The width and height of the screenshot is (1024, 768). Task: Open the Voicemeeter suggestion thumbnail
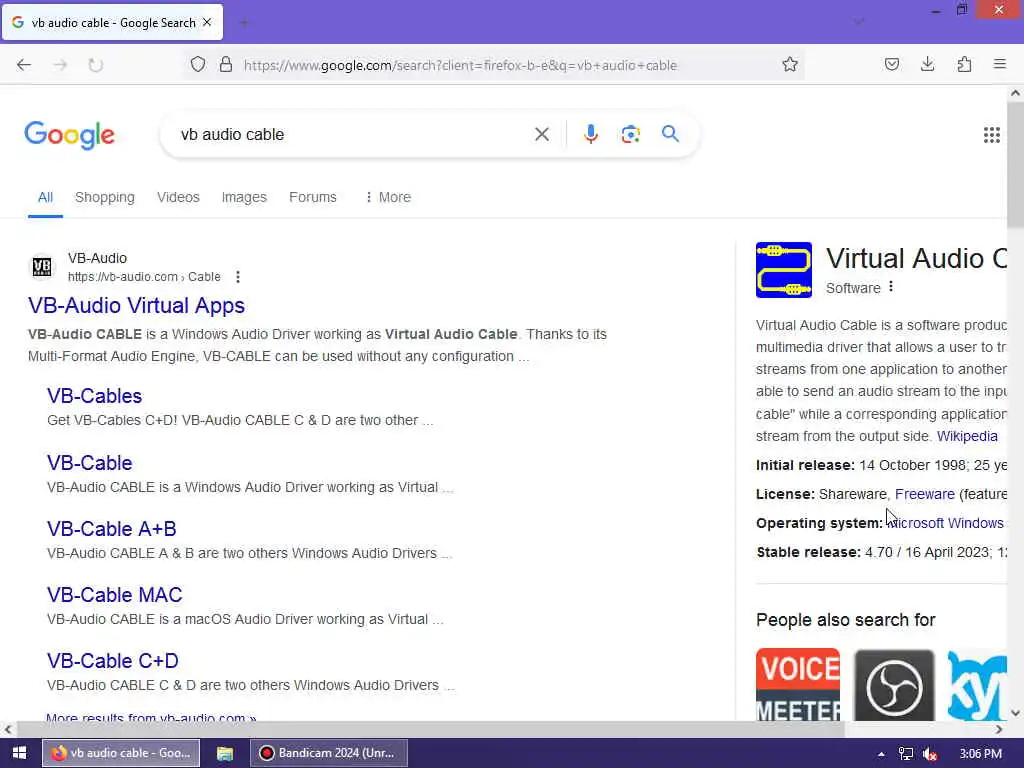click(x=798, y=684)
